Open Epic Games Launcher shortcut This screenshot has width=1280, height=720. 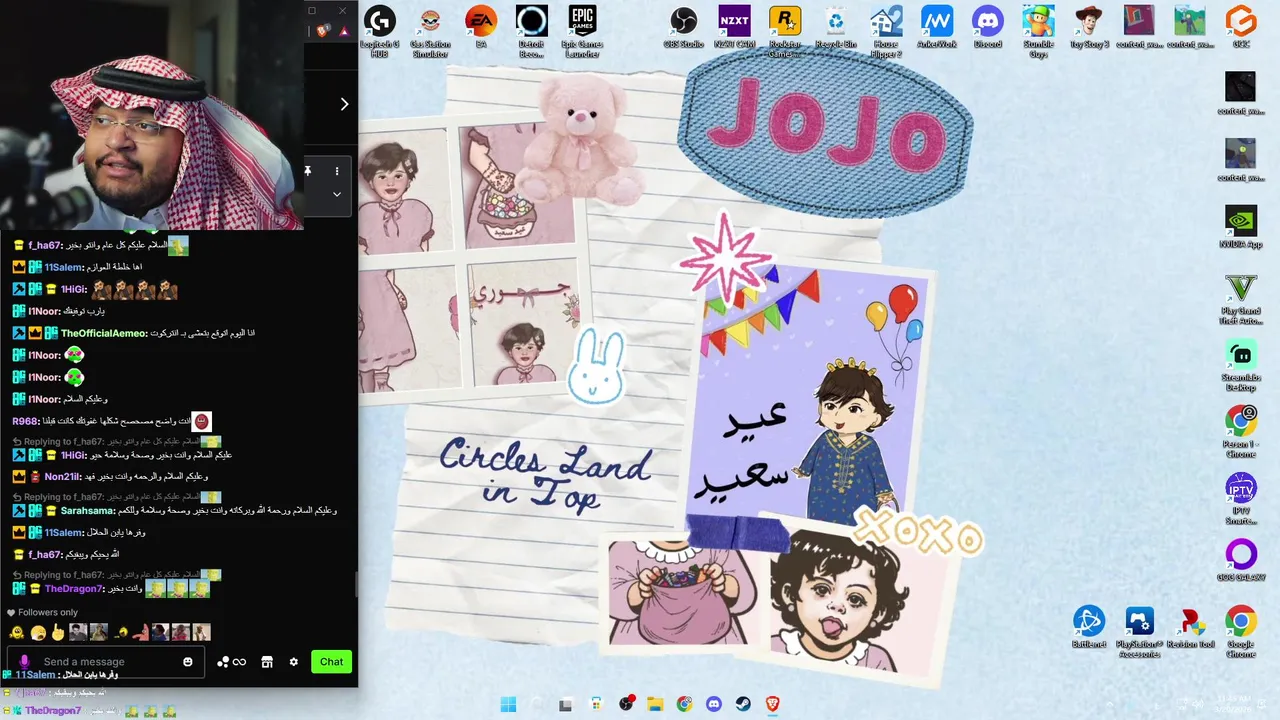[582, 30]
